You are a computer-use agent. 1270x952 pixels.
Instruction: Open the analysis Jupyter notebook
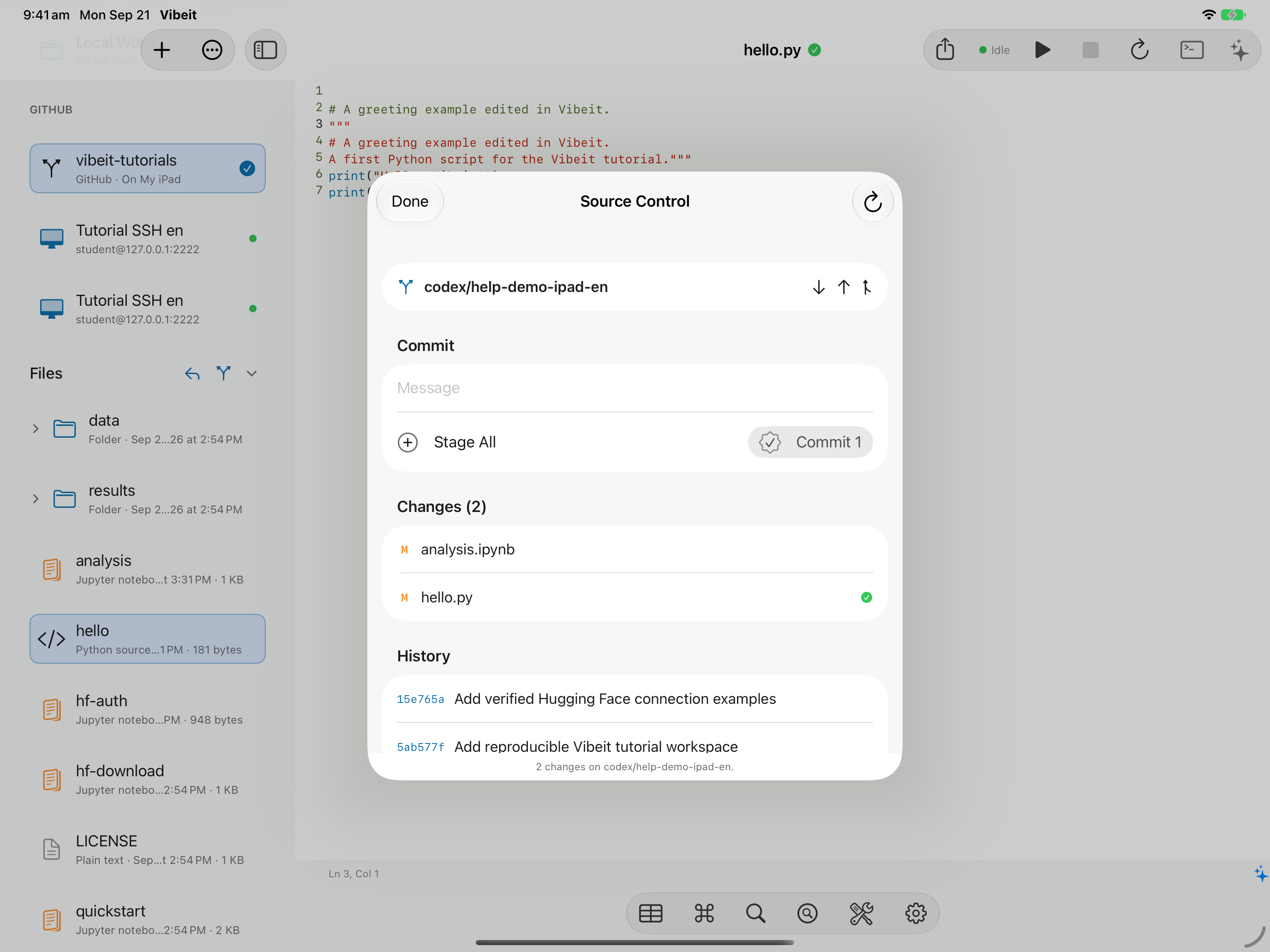(x=148, y=569)
